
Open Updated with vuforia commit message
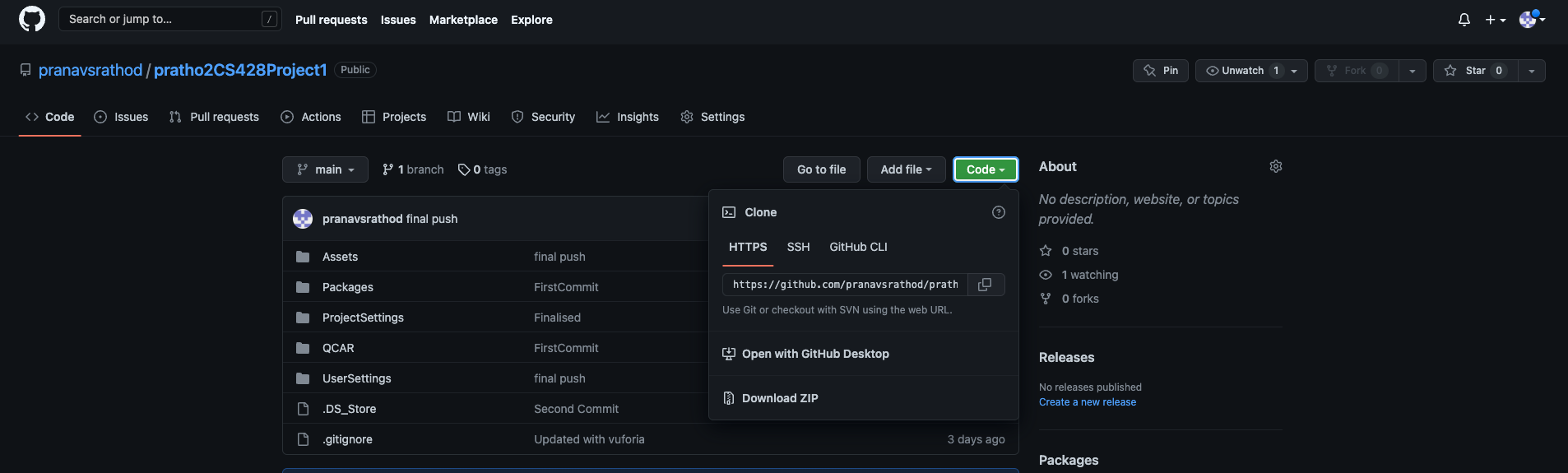[x=589, y=439]
